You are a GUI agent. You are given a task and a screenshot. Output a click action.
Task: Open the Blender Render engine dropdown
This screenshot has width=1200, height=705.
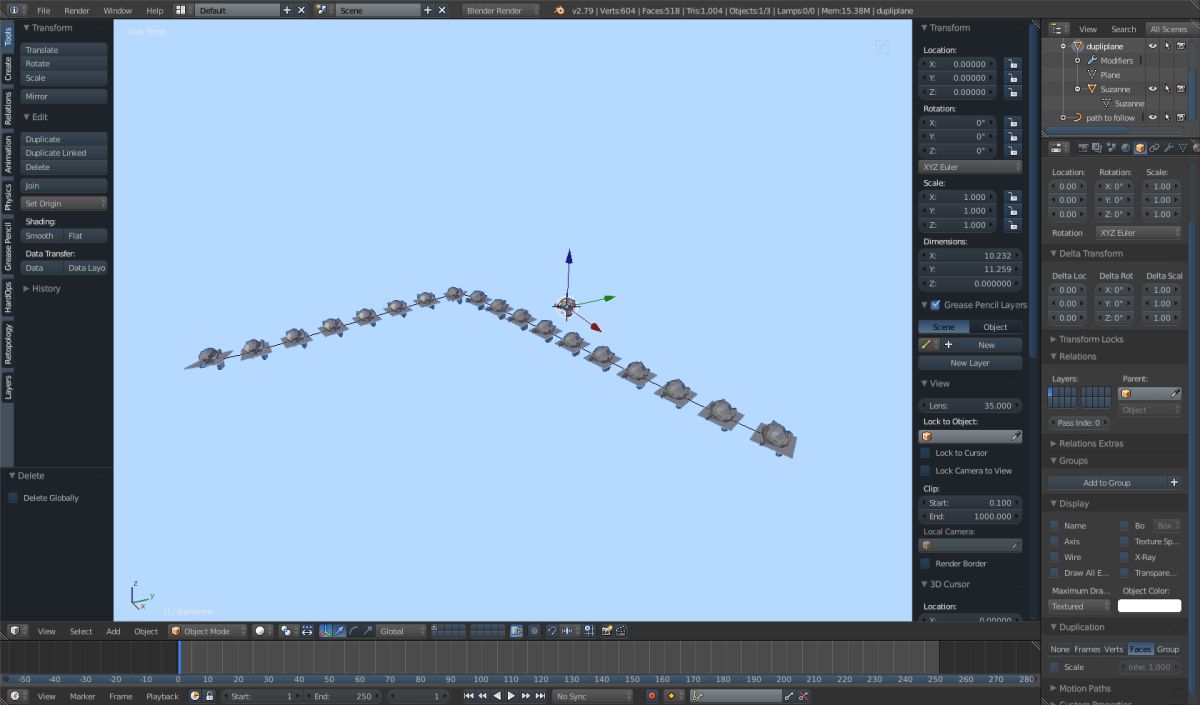pos(502,10)
